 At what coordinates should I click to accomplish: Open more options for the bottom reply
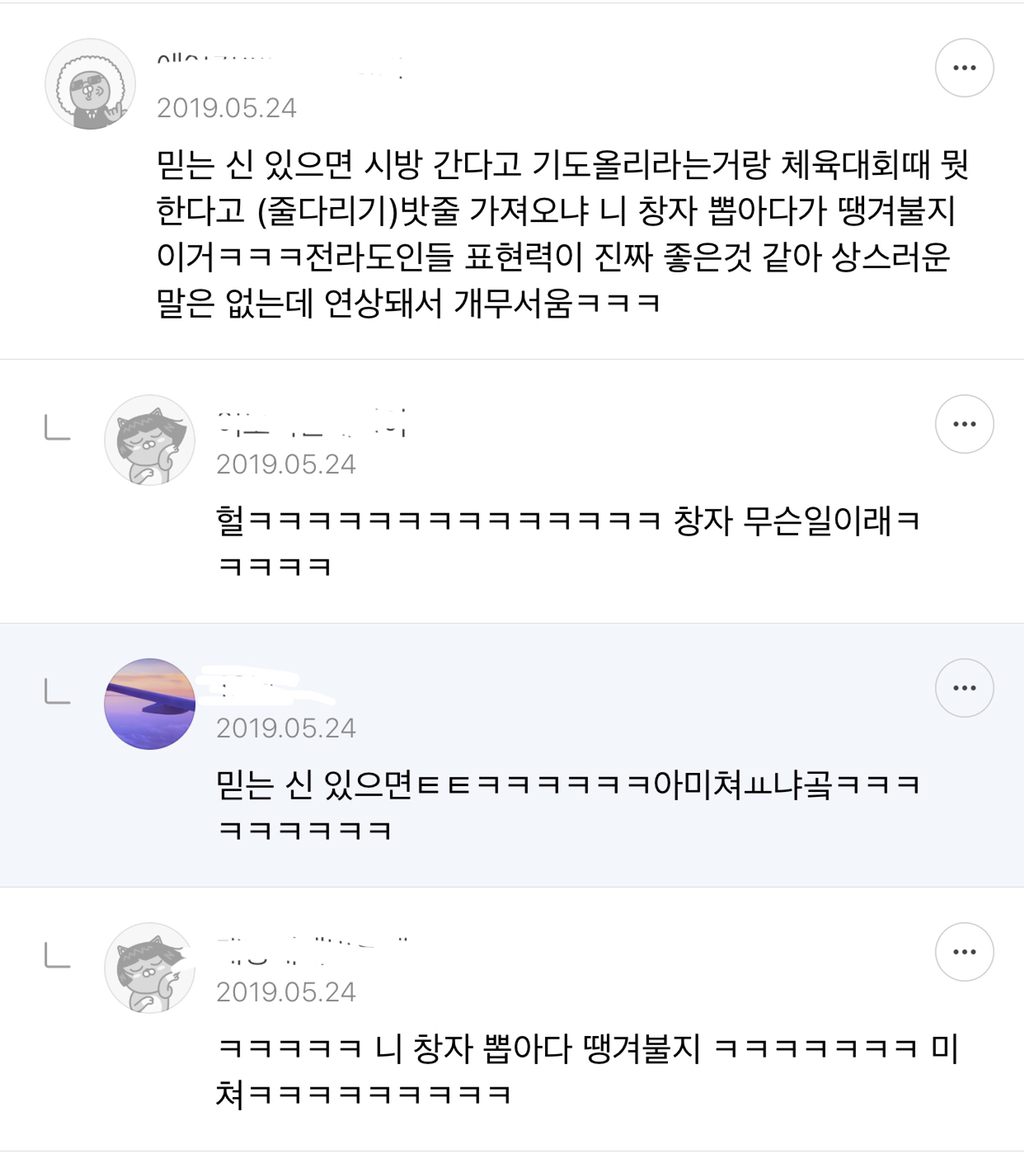[964, 952]
